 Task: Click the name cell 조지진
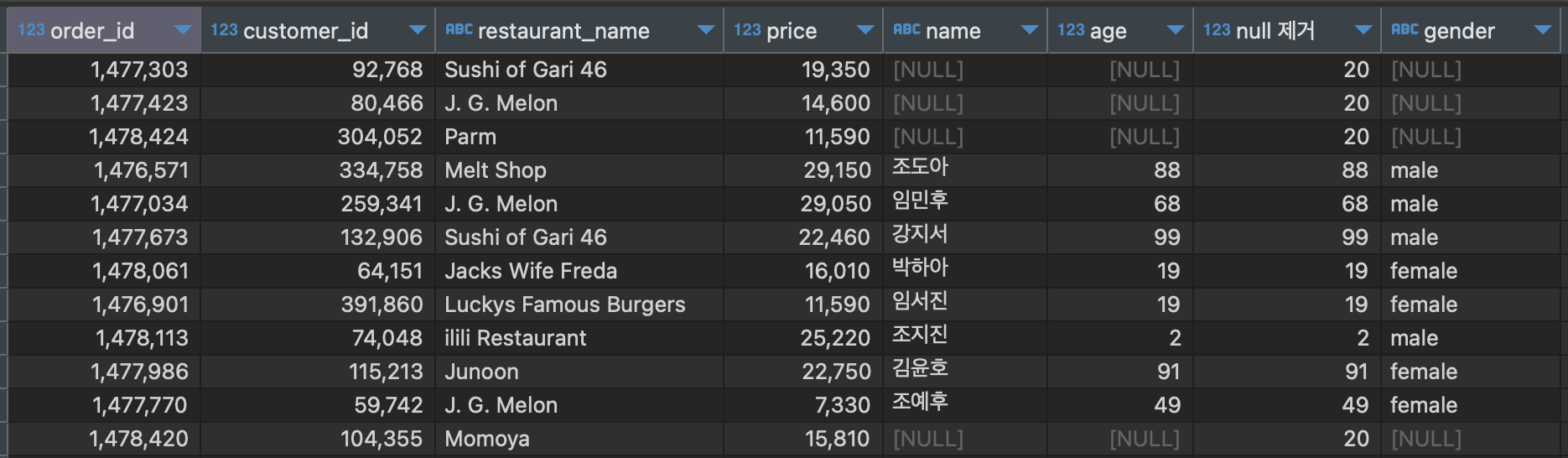(965, 338)
